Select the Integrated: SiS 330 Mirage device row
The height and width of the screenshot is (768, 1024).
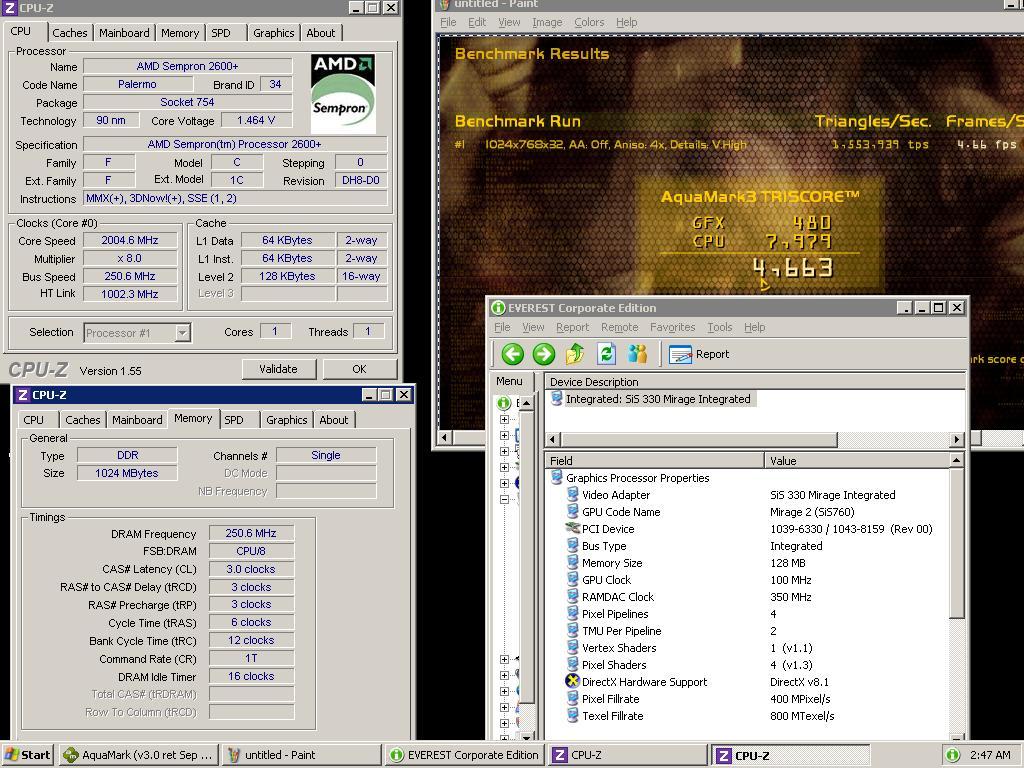(x=653, y=398)
